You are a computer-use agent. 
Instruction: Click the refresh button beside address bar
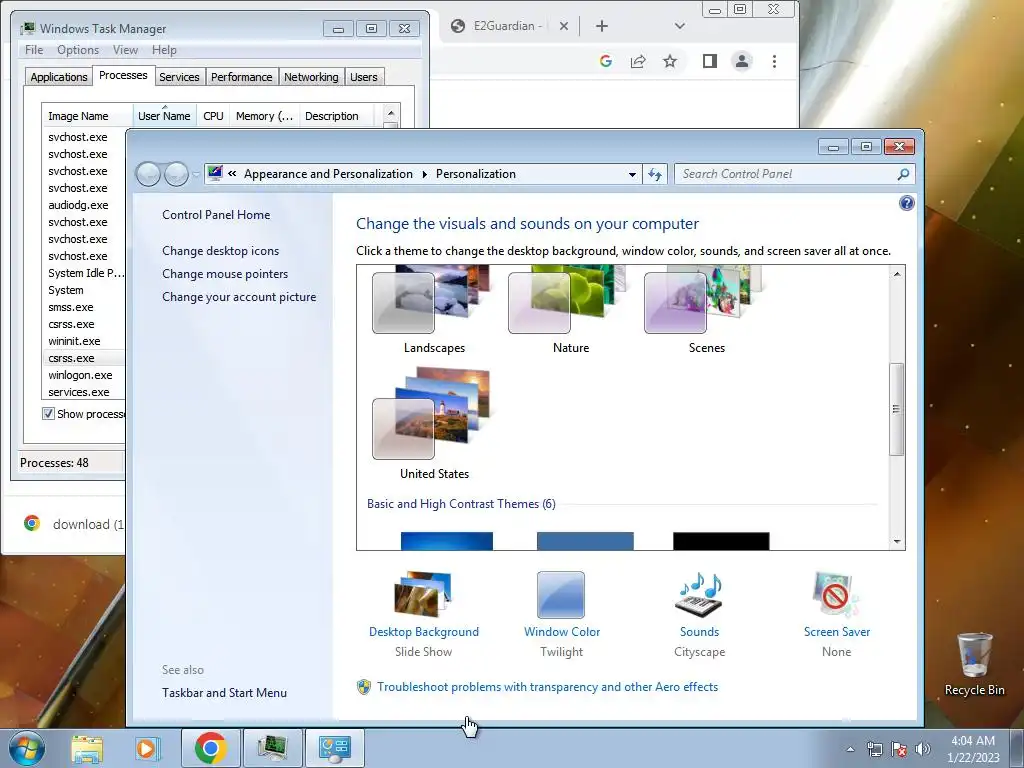655,174
